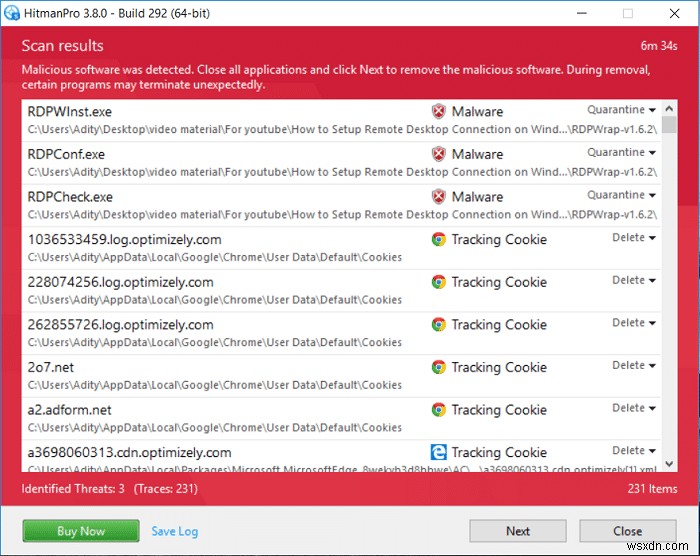Screen dimensions: 700x556
Task: Close the HitmanPro window with the X
Action: pos(675,13)
